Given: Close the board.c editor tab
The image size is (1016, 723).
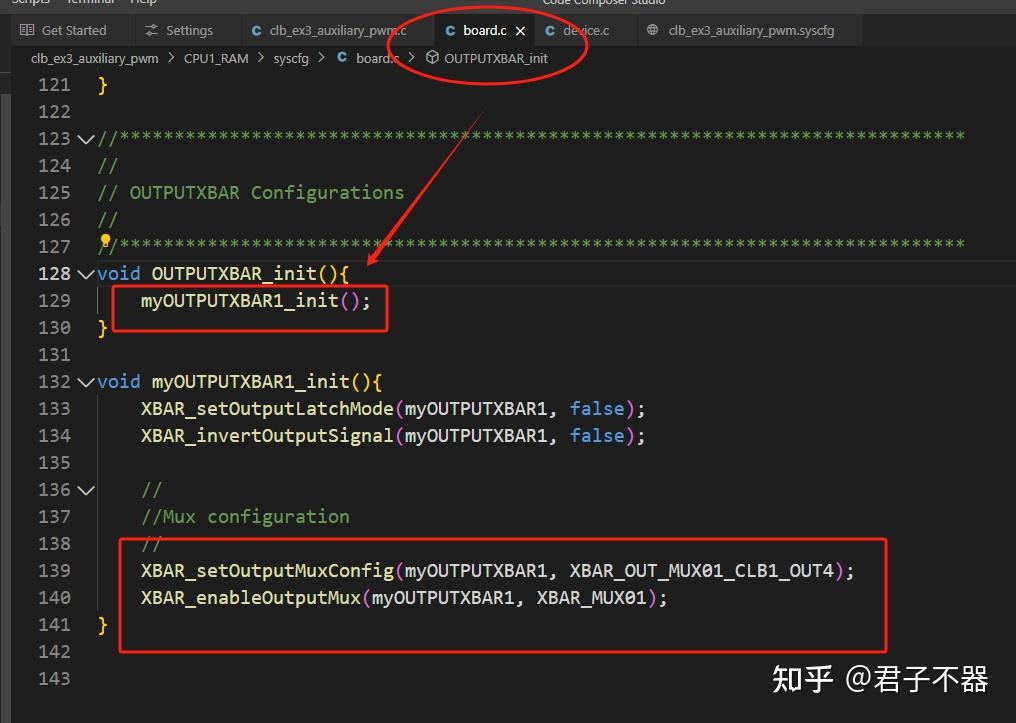Looking at the screenshot, I should [x=519, y=30].
